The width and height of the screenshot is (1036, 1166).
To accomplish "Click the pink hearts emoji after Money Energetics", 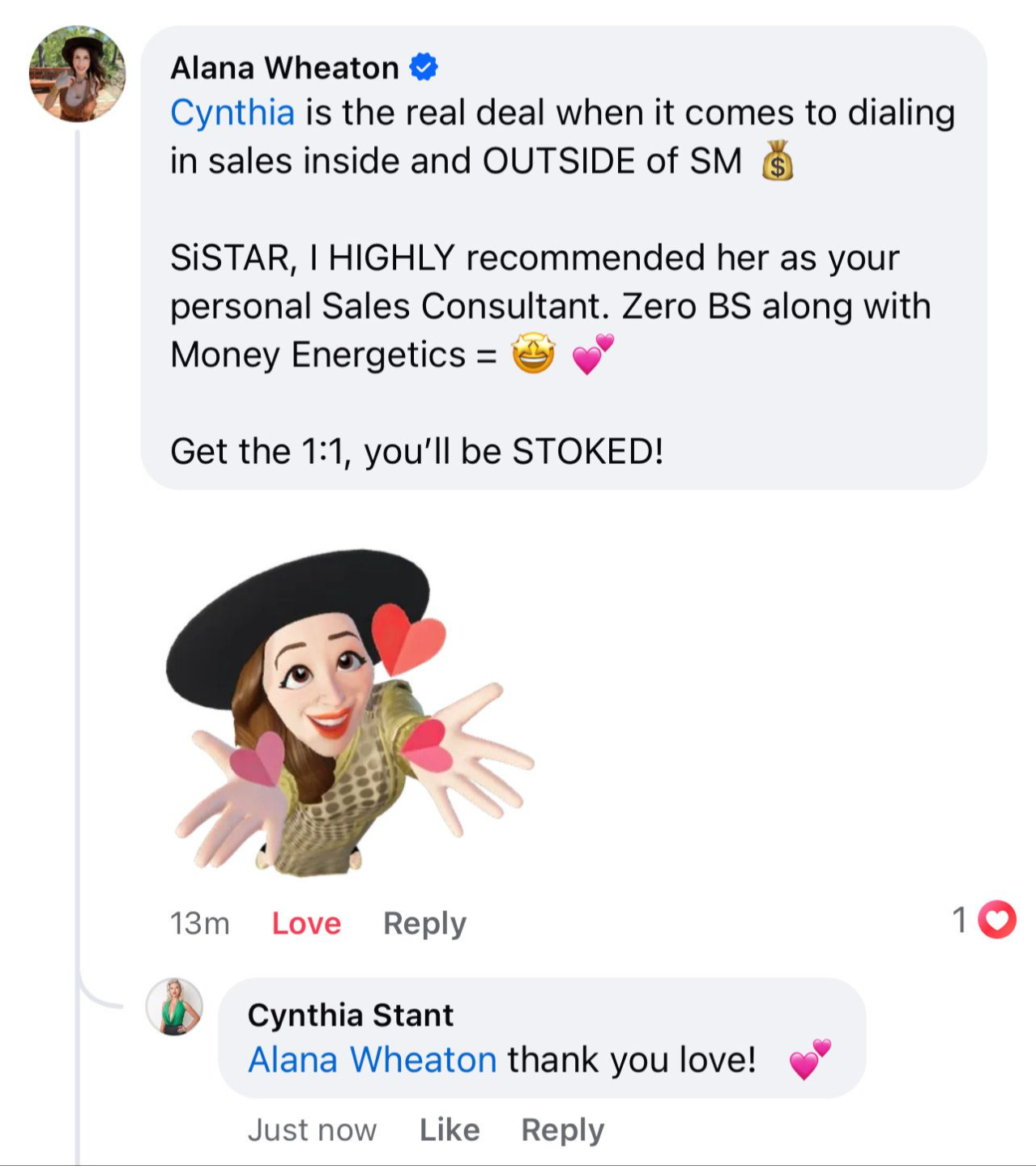I will [x=593, y=355].
